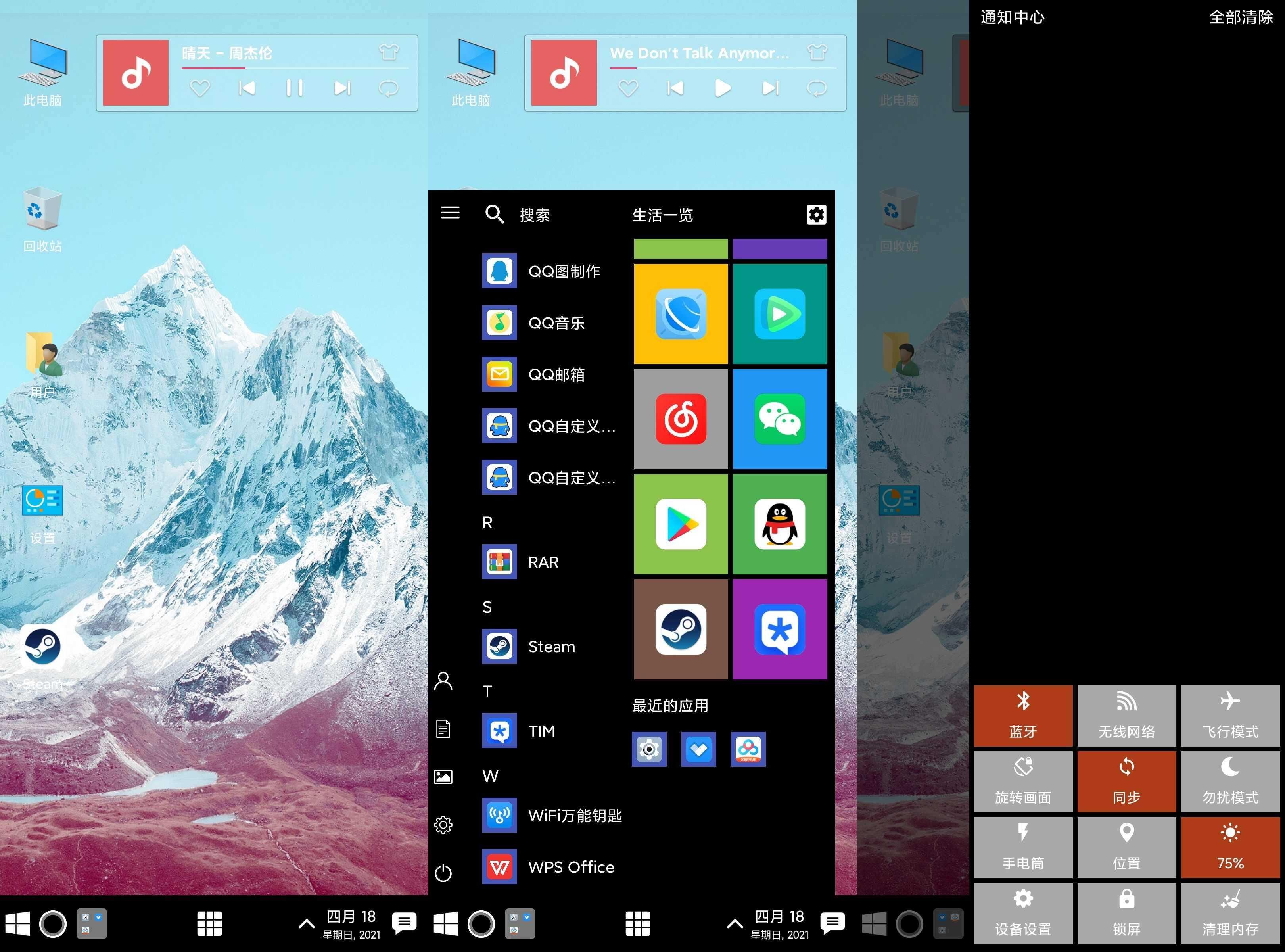This screenshot has height=952, width=1285.
Task: Turn on 勿扰模式 do-not-disturb tile
Action: (x=1230, y=781)
